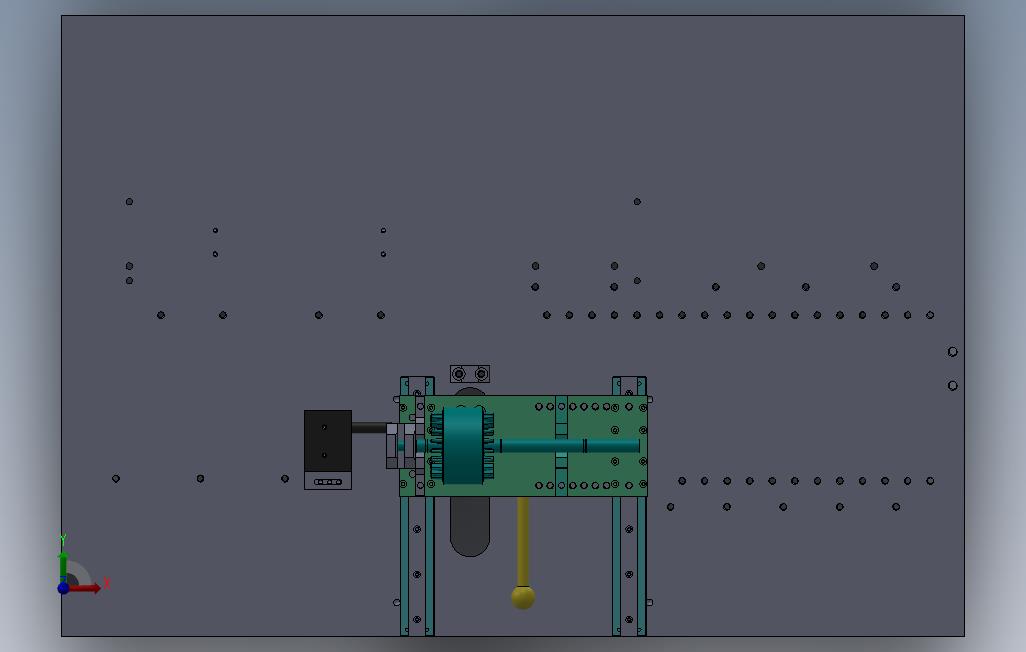Image resolution: width=1026 pixels, height=652 pixels.
Task: Select the yellow lever rod
Action: pyautogui.click(x=523, y=541)
